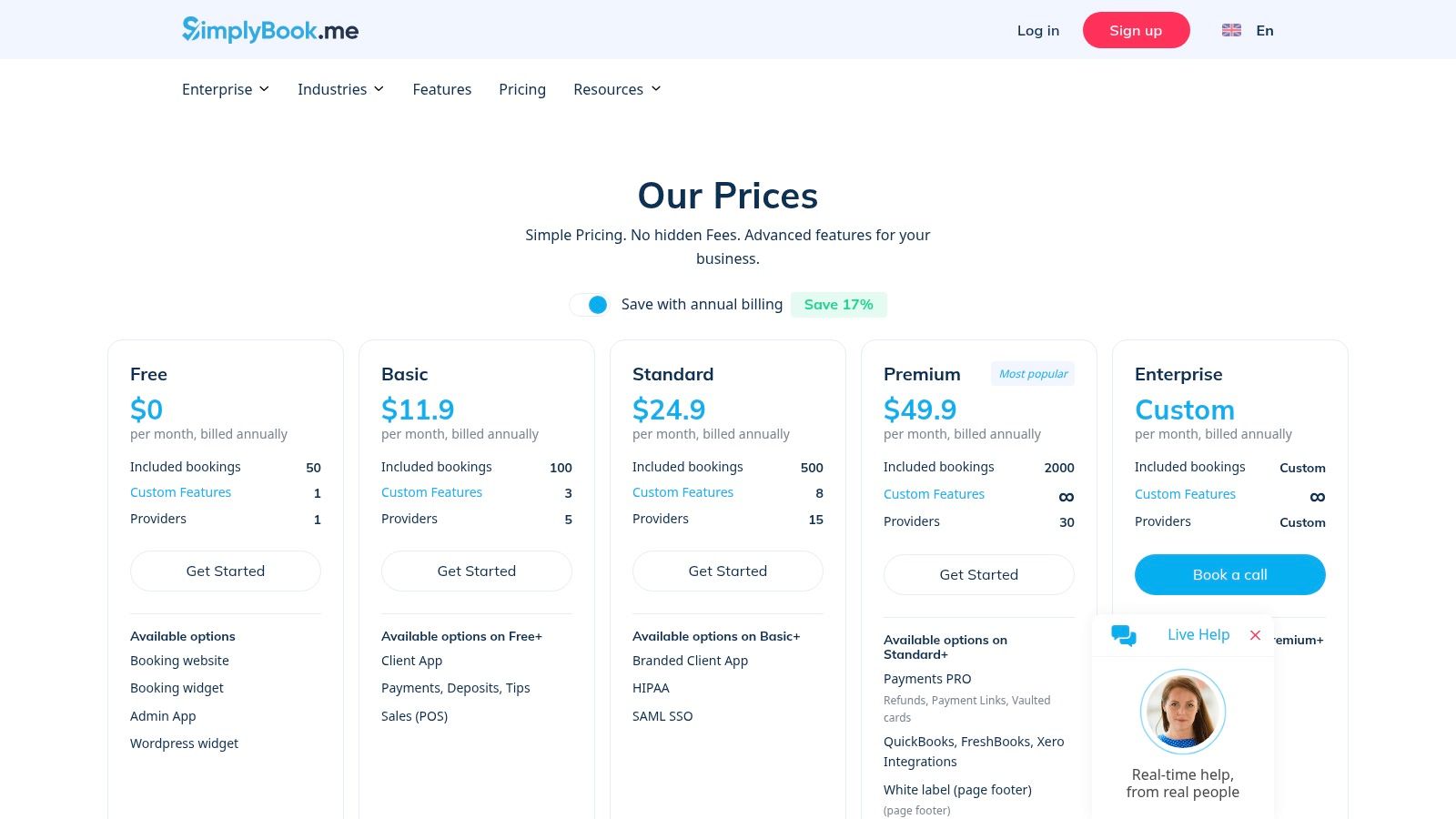Open Custom Features link under Standard plan
This screenshot has height=819, width=1456.
coord(682,492)
